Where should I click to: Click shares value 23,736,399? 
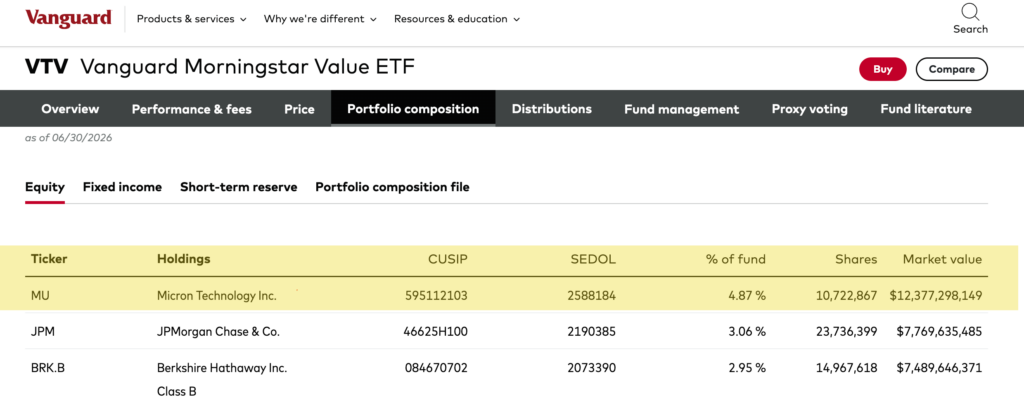coord(846,332)
